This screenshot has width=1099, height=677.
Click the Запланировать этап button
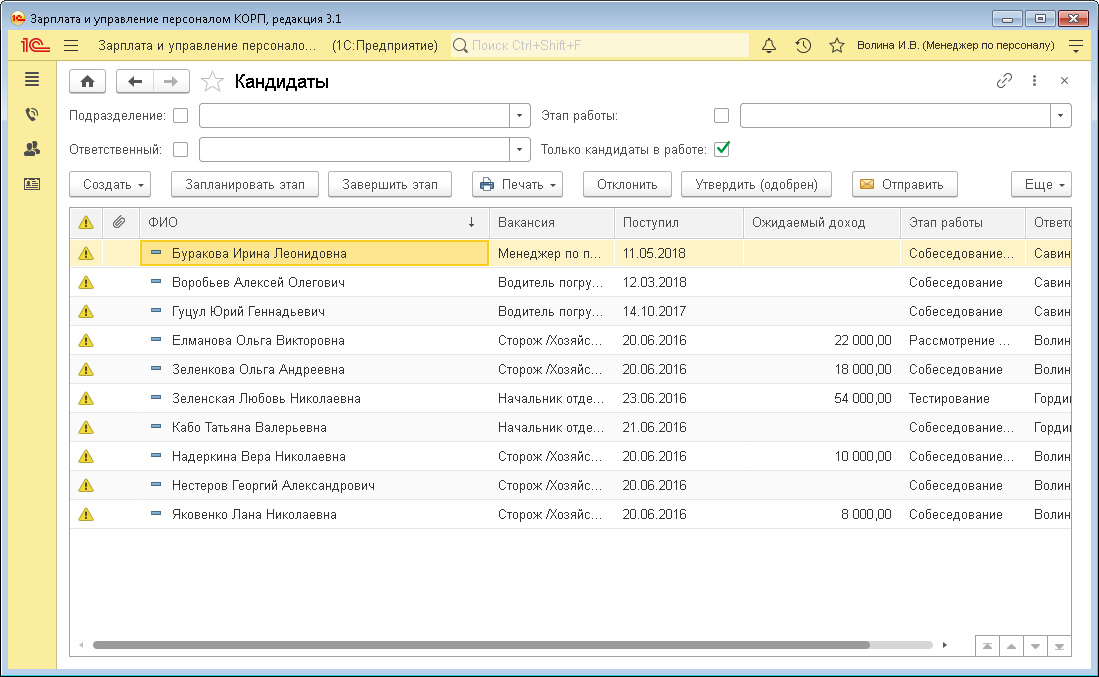(245, 184)
